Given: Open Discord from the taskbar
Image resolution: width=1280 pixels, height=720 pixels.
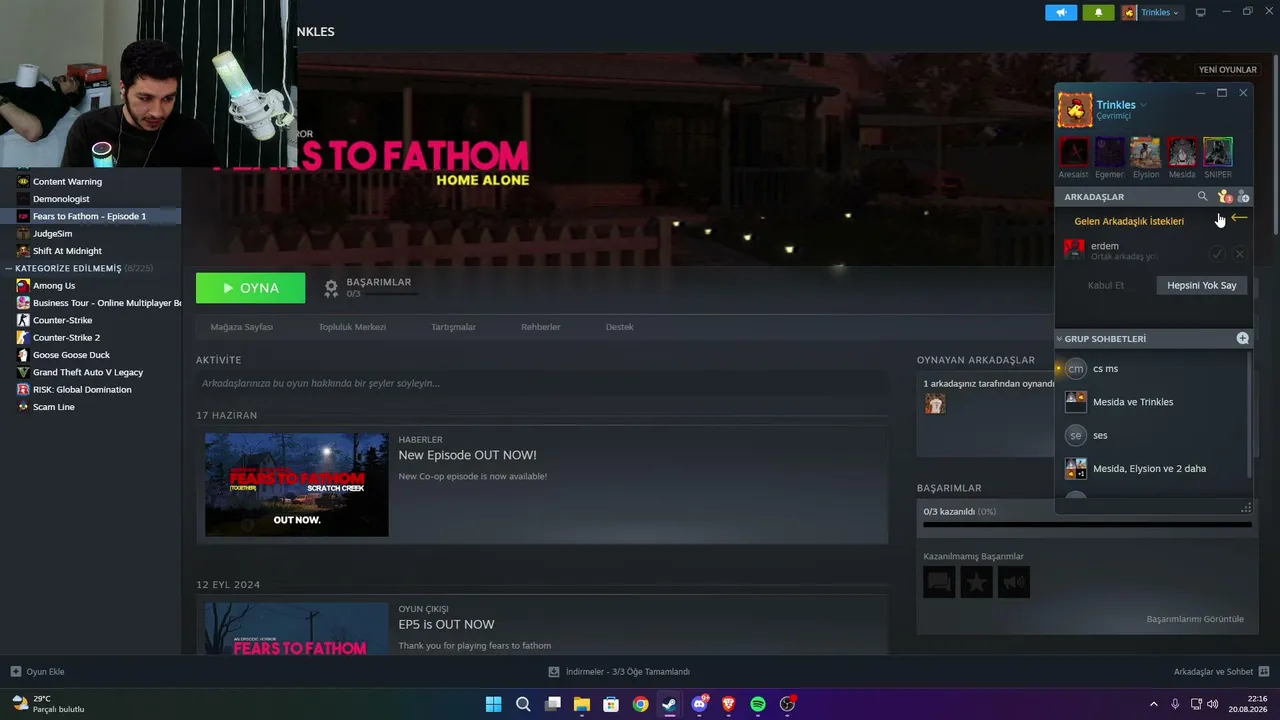Looking at the screenshot, I should tap(699, 704).
